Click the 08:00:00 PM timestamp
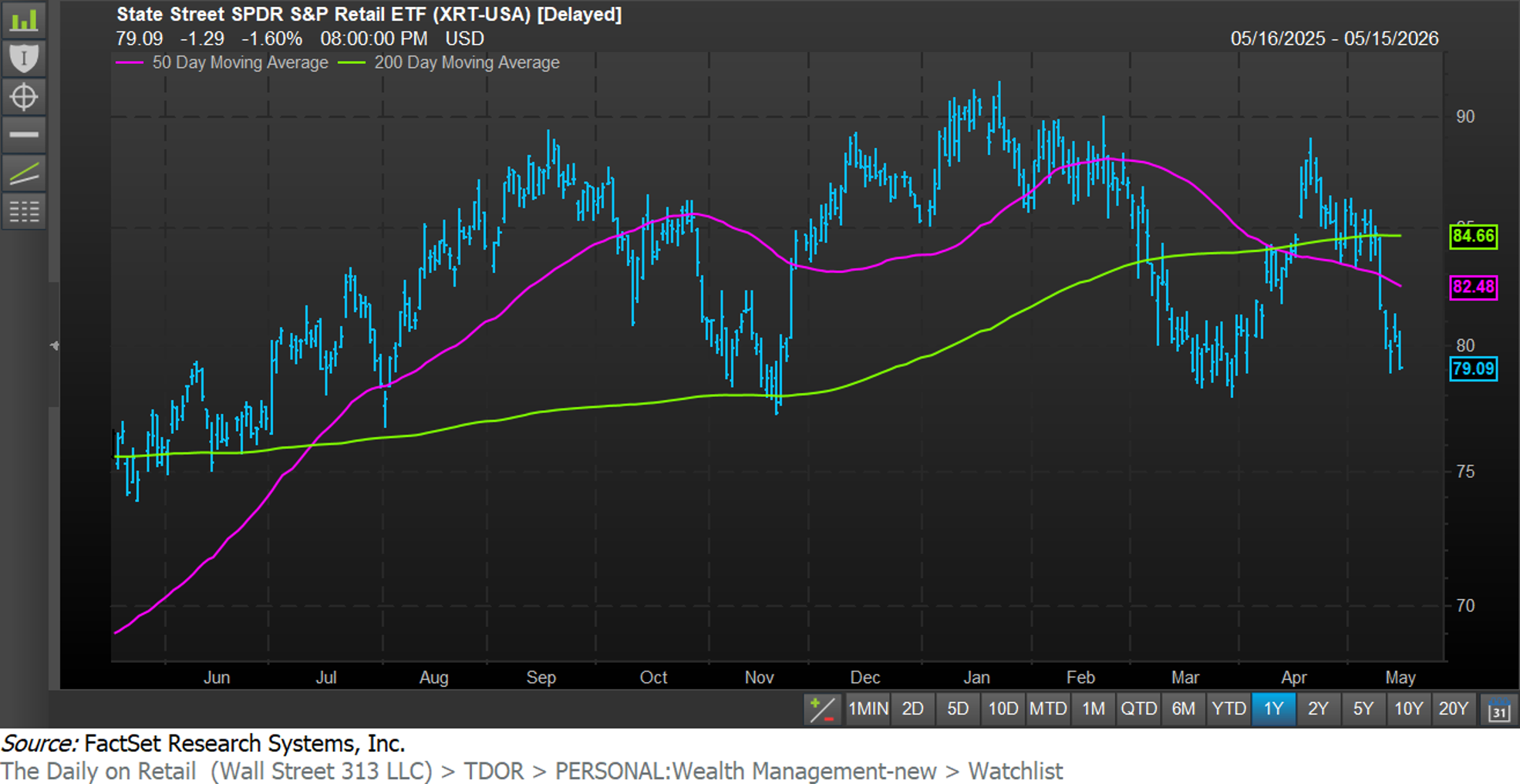 (x=374, y=39)
